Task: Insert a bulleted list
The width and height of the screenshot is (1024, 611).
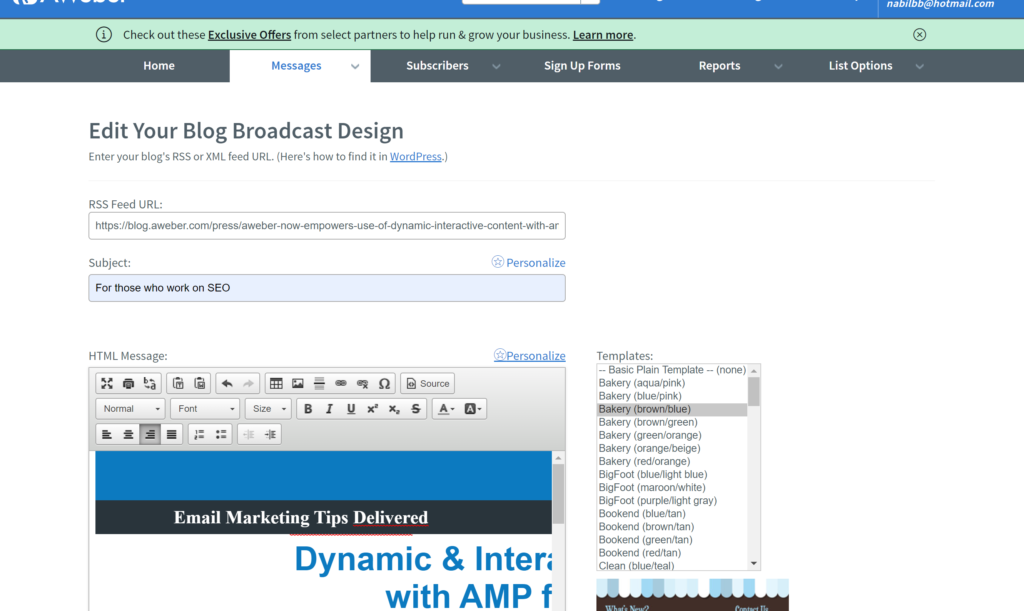Action: pyautogui.click(x=221, y=434)
